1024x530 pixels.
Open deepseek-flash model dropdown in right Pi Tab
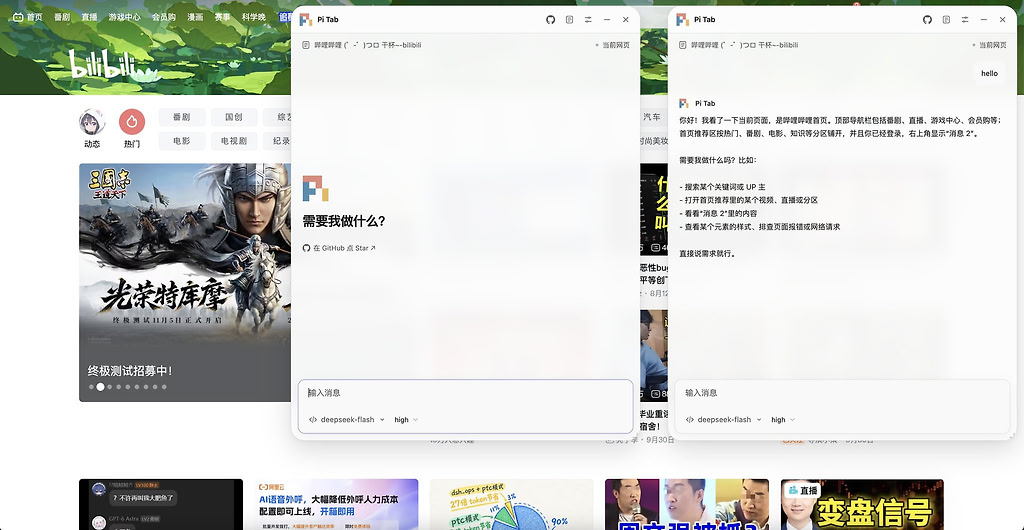coord(724,420)
